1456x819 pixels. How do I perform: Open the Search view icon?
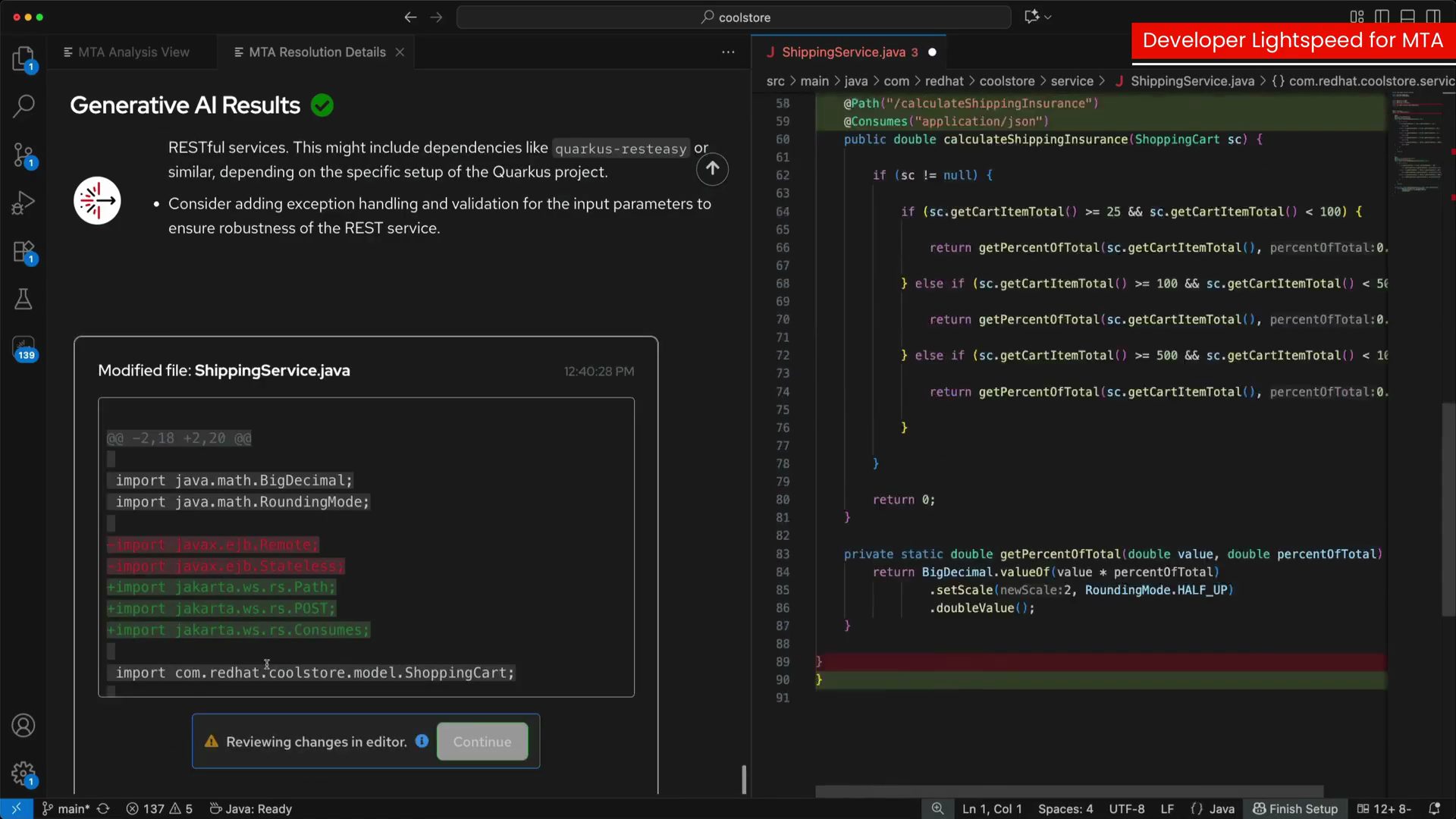(x=24, y=106)
